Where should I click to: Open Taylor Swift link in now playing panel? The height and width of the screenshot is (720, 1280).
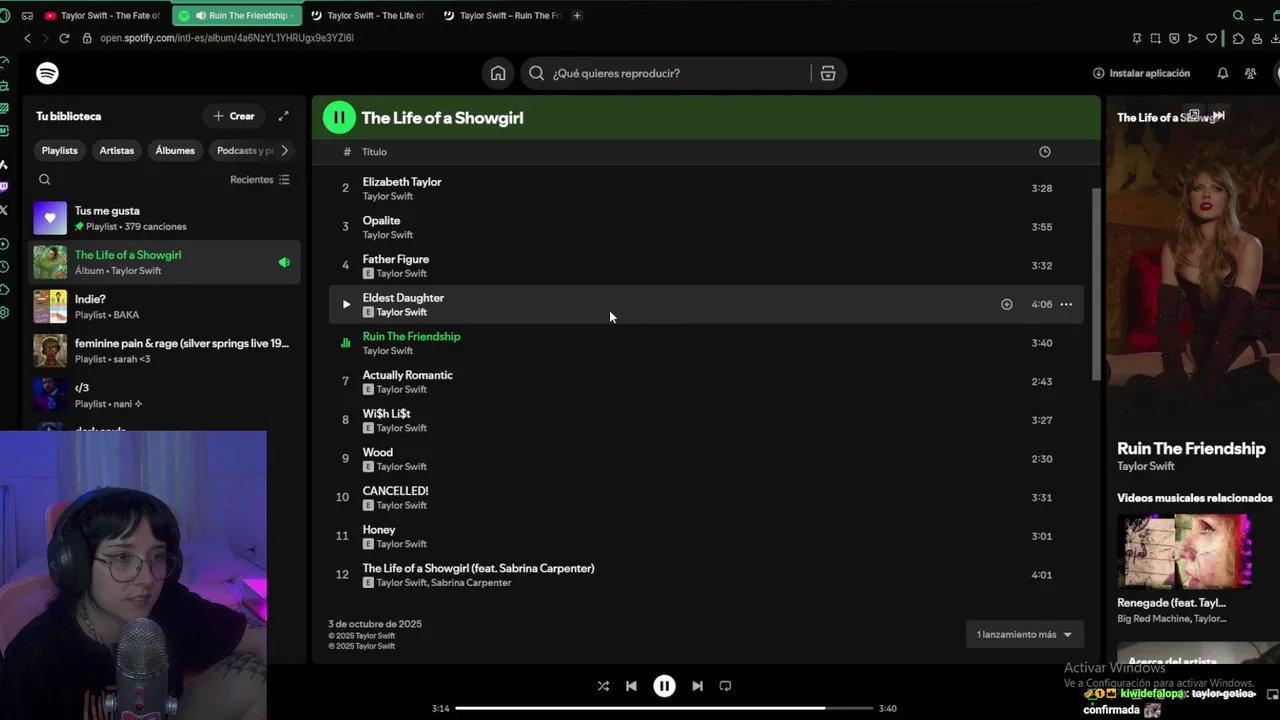pyautogui.click(x=1146, y=467)
